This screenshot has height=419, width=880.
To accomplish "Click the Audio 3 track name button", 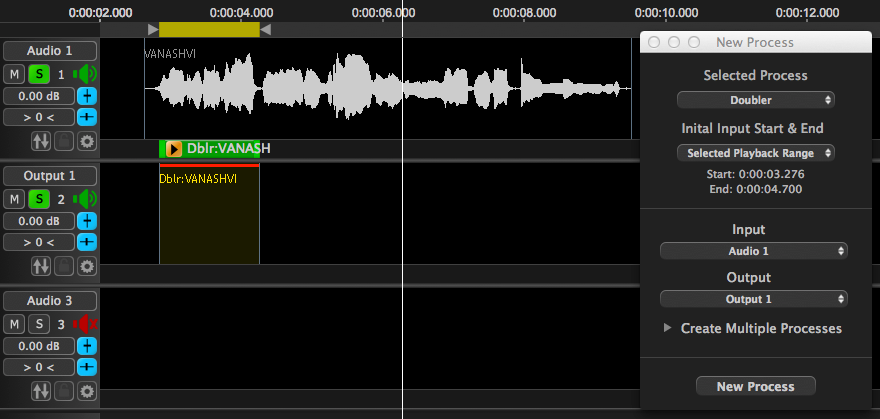I will [50, 301].
